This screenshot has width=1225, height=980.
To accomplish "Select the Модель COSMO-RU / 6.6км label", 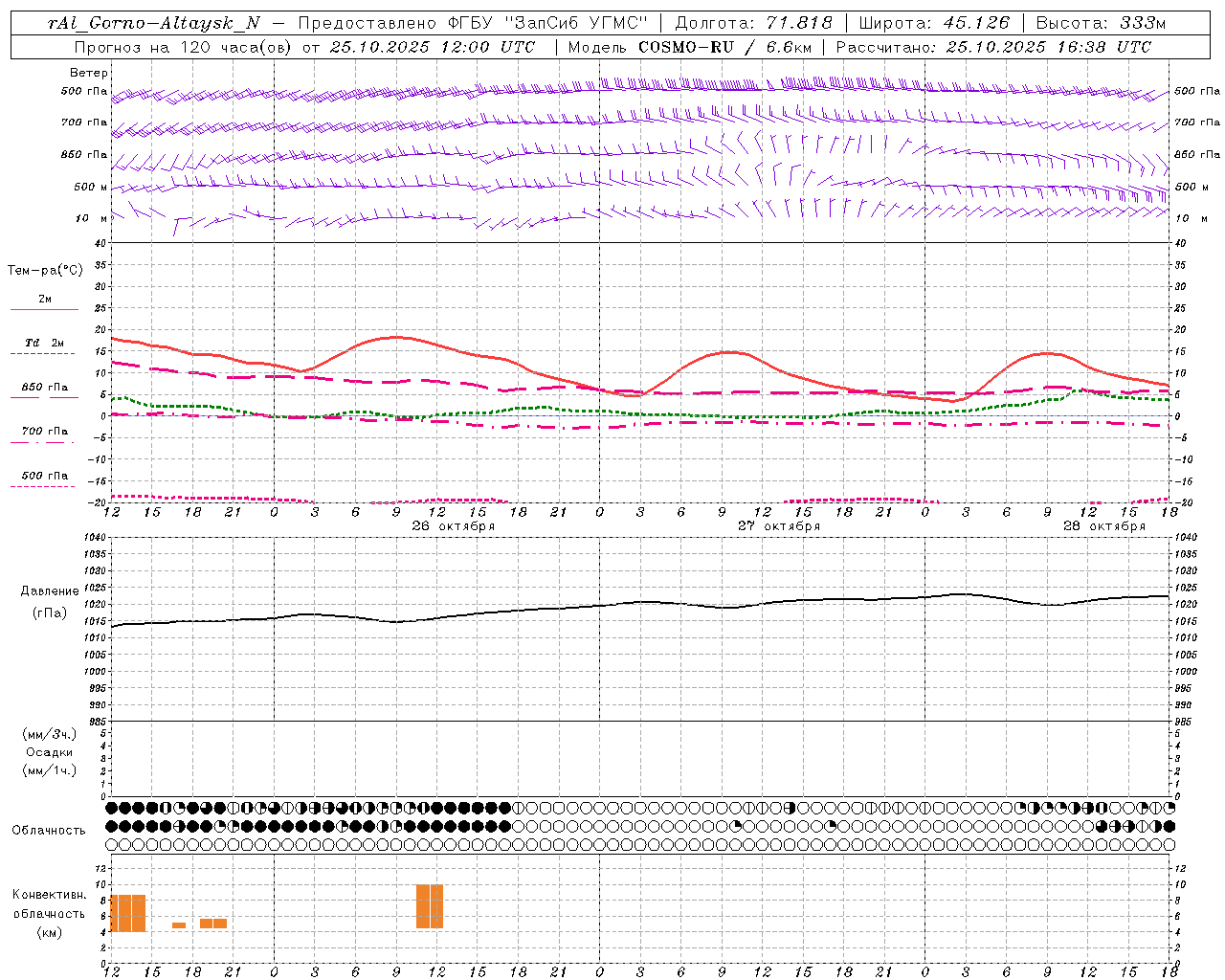I will 690,47.
